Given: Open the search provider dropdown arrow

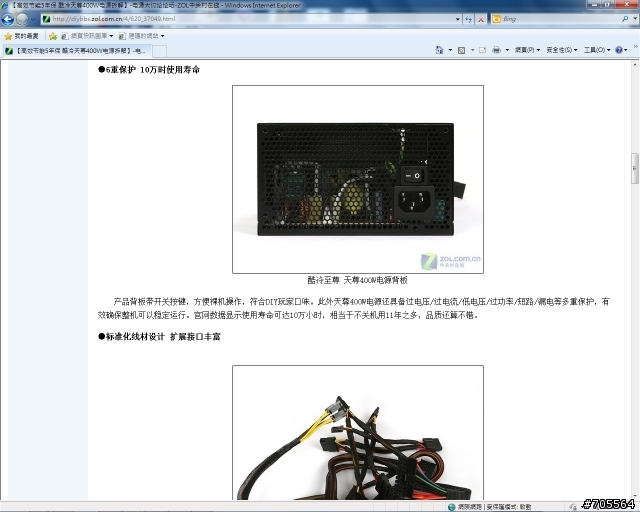Looking at the screenshot, I should click(635, 19).
